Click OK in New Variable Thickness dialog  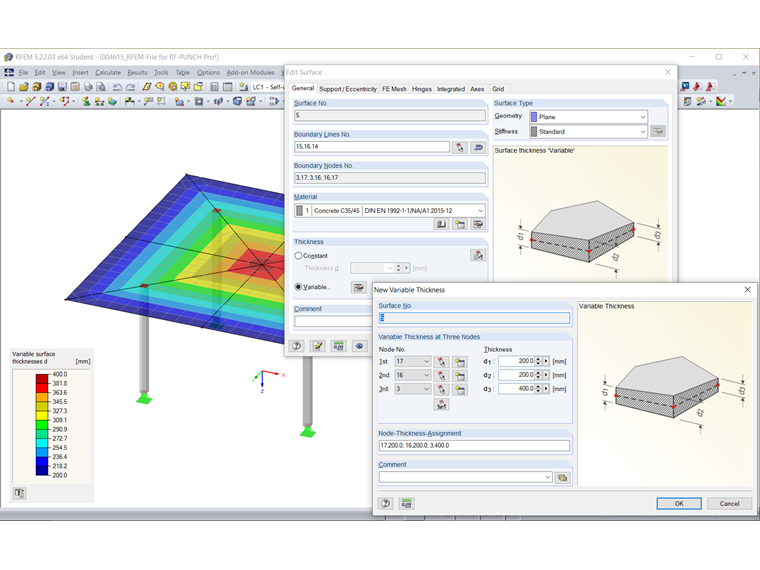pos(679,504)
